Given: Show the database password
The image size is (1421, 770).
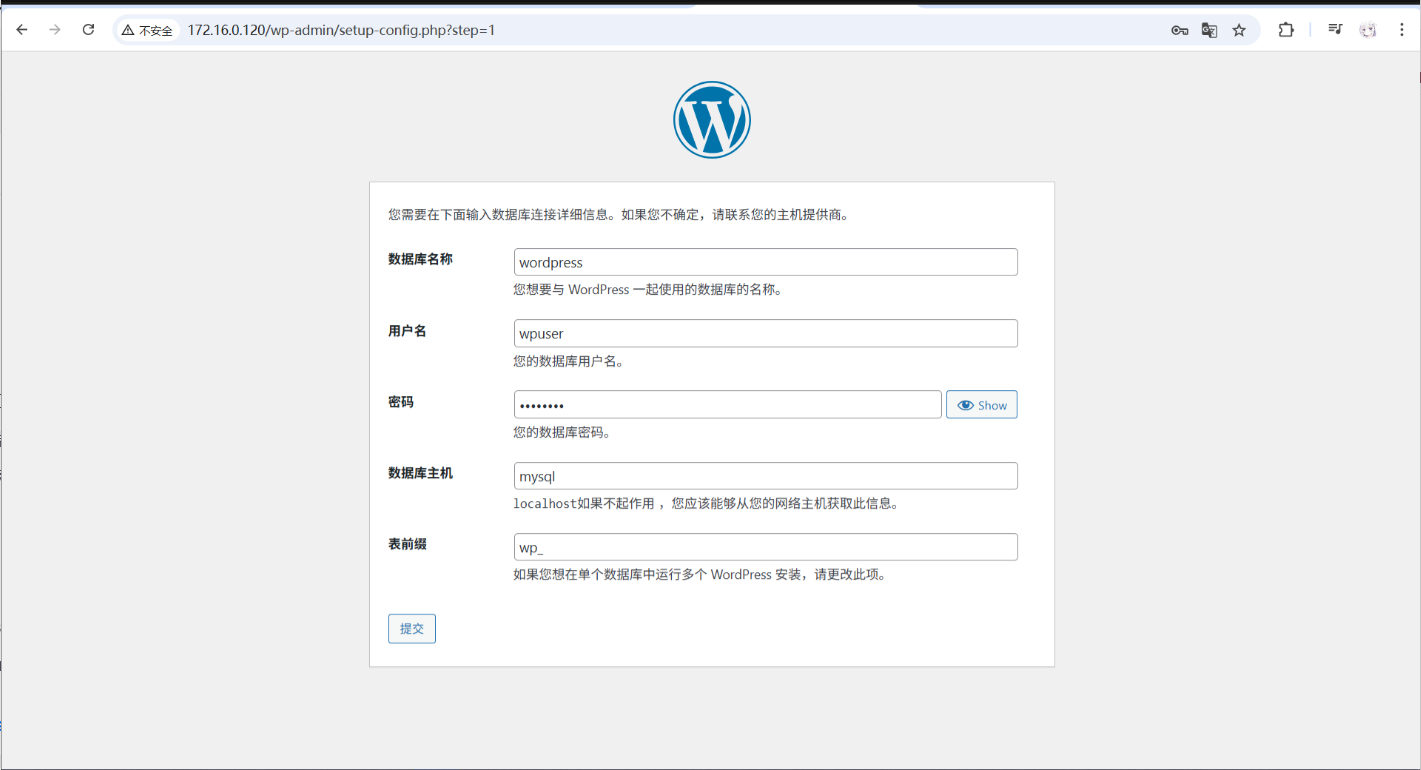Looking at the screenshot, I should coord(982,405).
